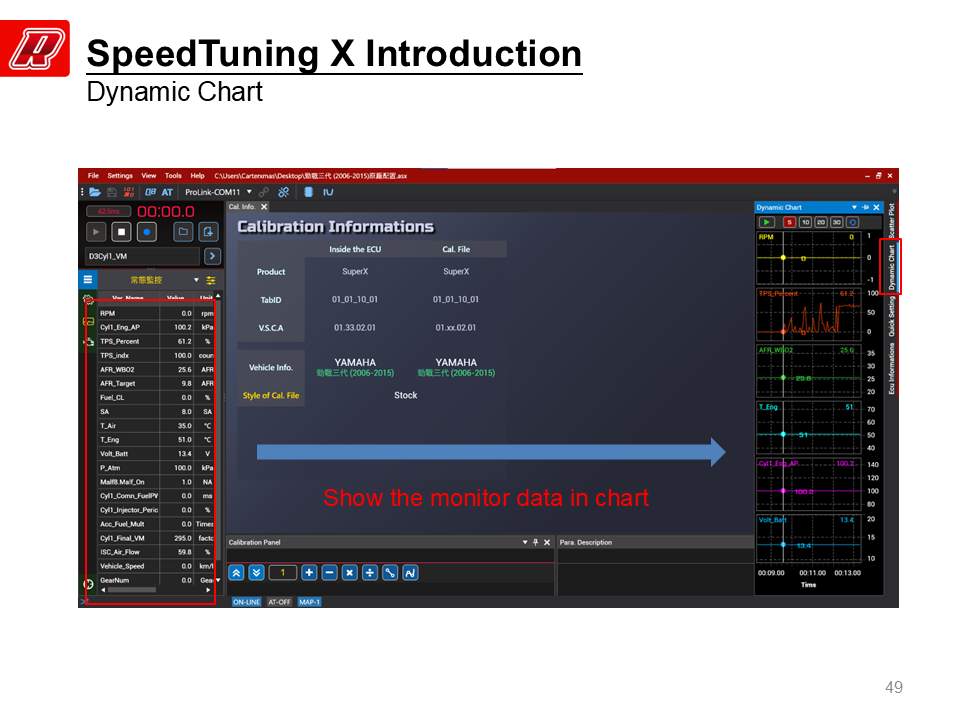Click the IU toolbar icon
This screenshot has height=720, width=960.
coord(328,192)
